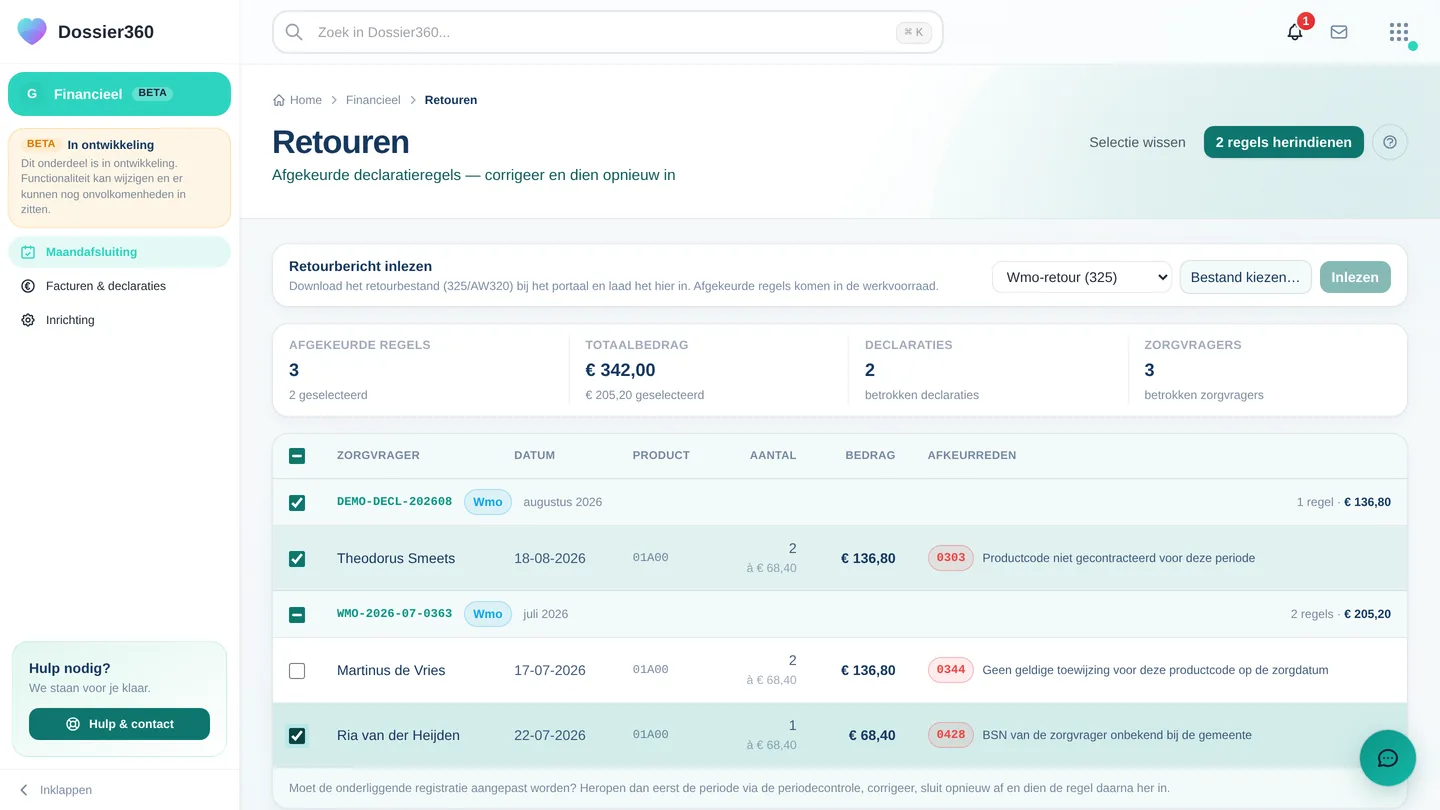1440x810 pixels.
Task: Toggle the select-all header checkbox
Action: [x=297, y=456]
